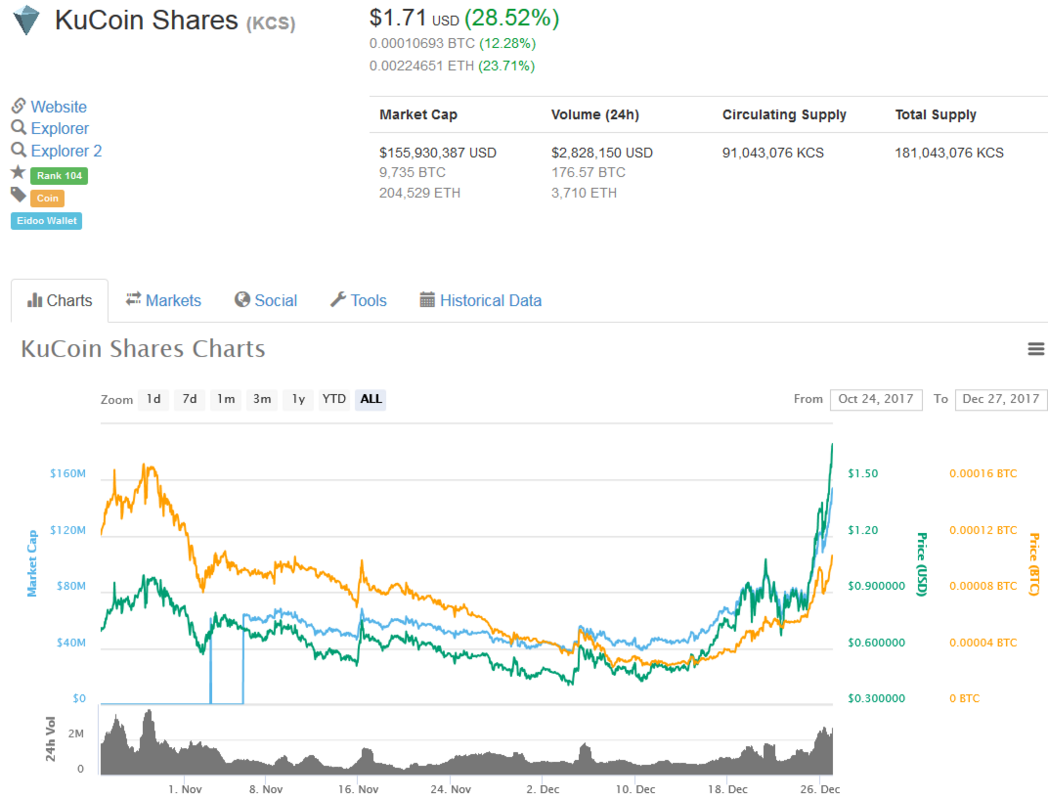1048x800 pixels.
Task: Click the Market Cap column header
Action: coord(418,114)
